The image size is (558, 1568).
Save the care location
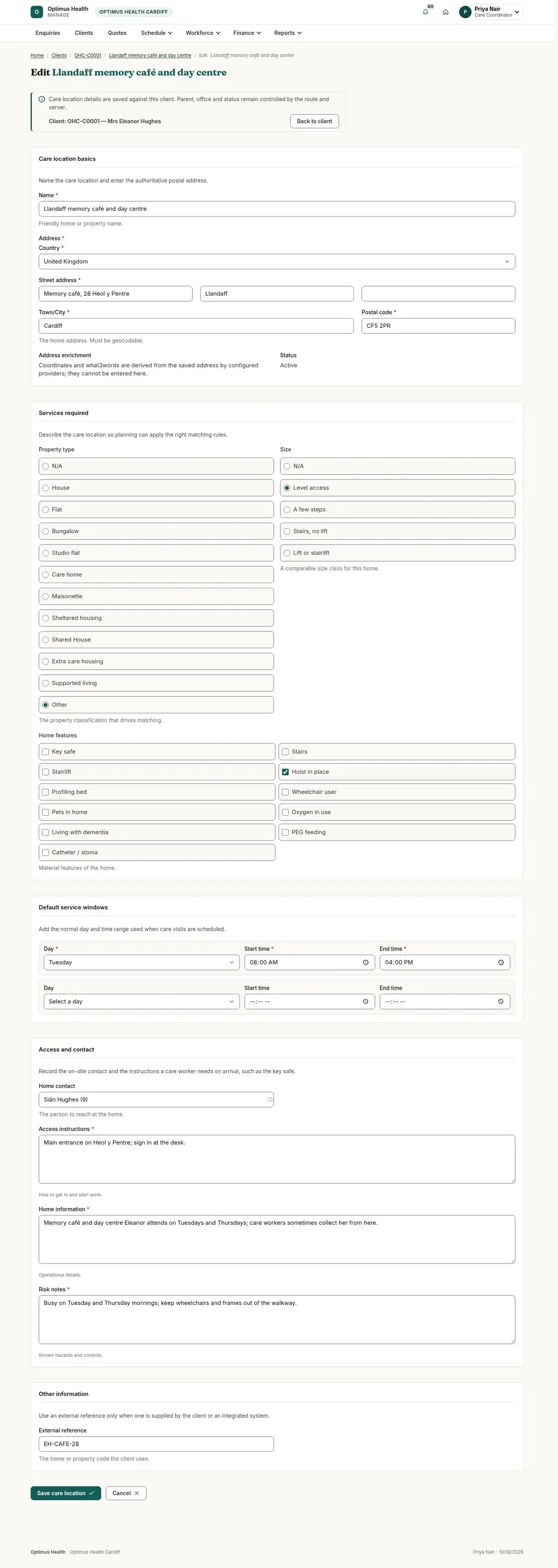66,1493
